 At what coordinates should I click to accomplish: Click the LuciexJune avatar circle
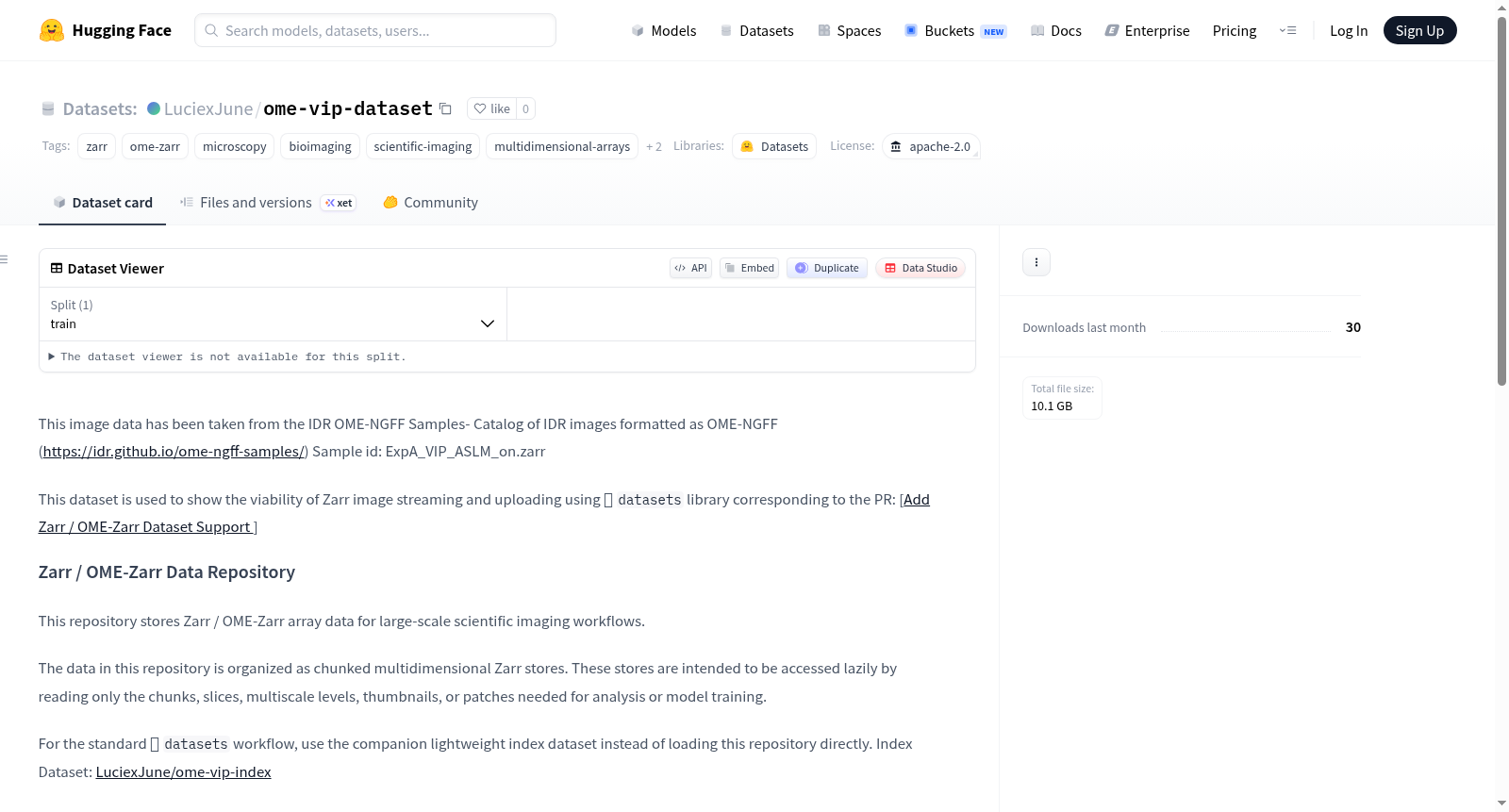click(x=154, y=108)
